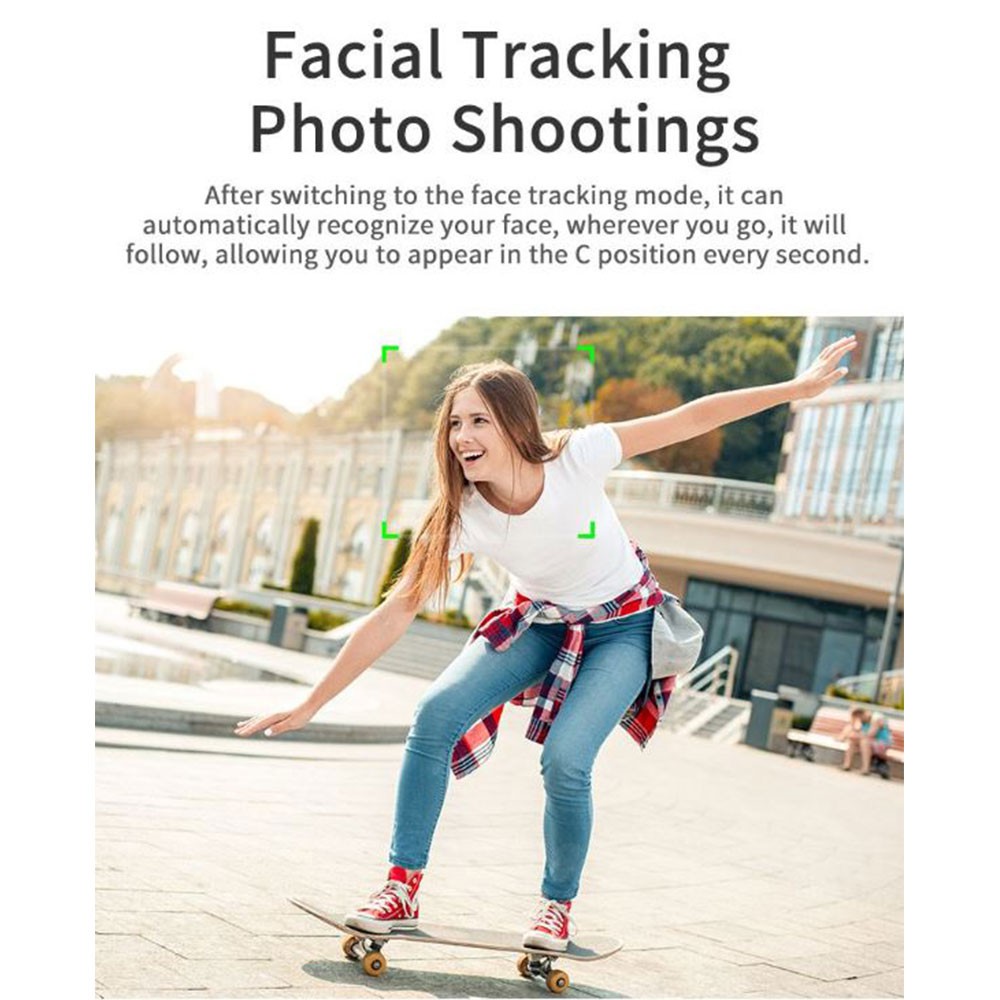
Task: Click the red sneaker on the board's tail
Action: [548, 924]
